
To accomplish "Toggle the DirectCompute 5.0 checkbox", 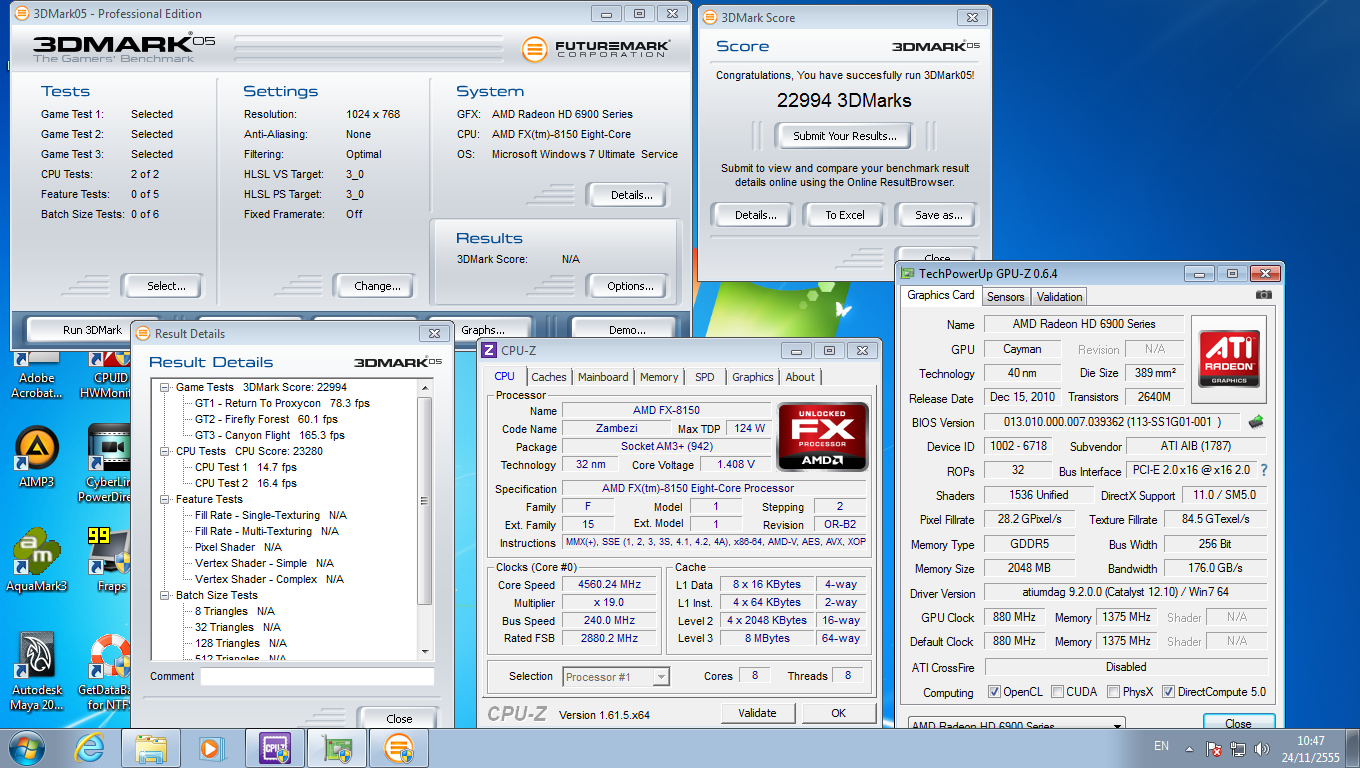I will [1168, 692].
